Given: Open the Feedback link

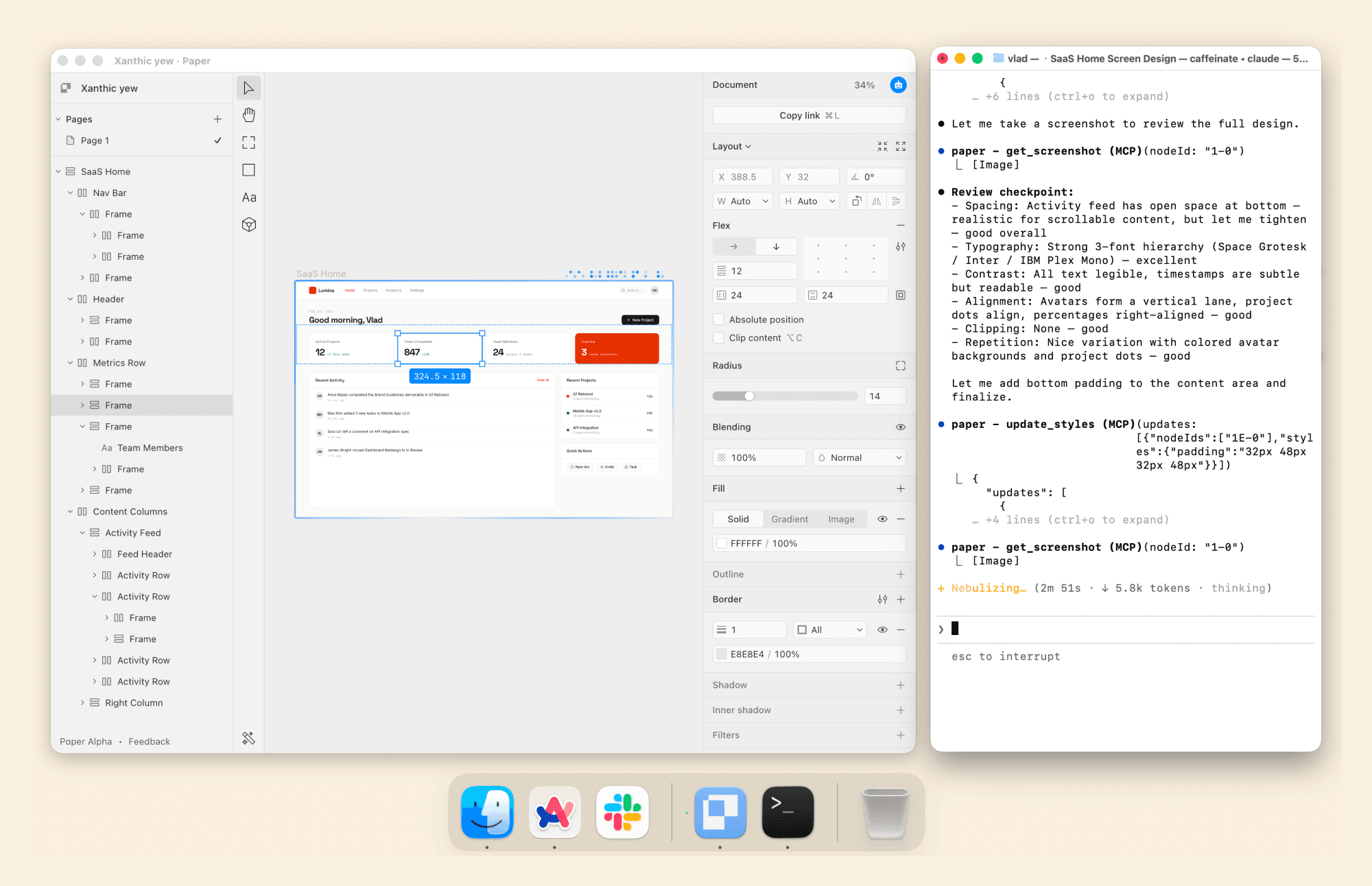Looking at the screenshot, I should tap(149, 741).
